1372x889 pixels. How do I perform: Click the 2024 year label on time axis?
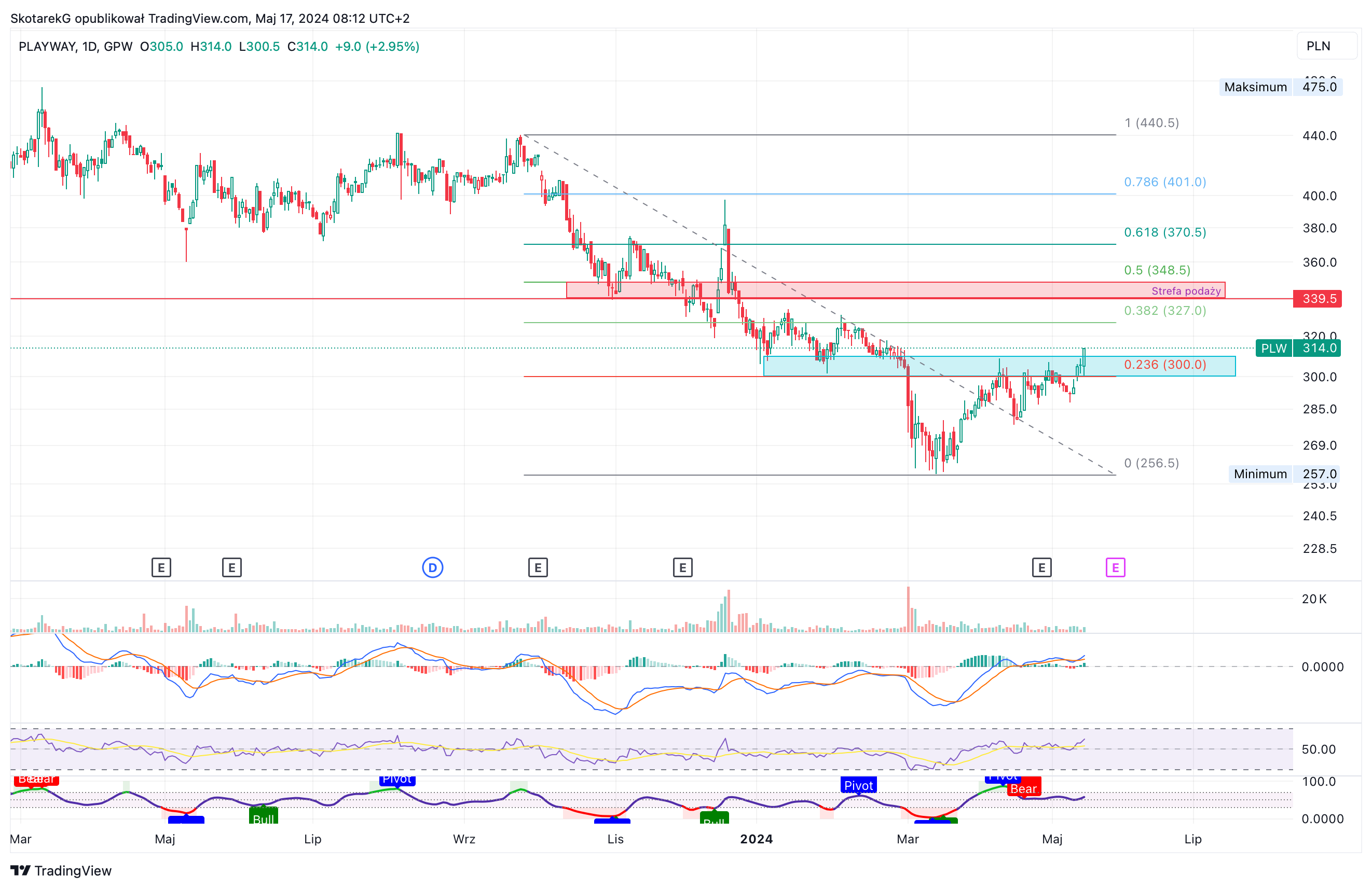coord(757,839)
